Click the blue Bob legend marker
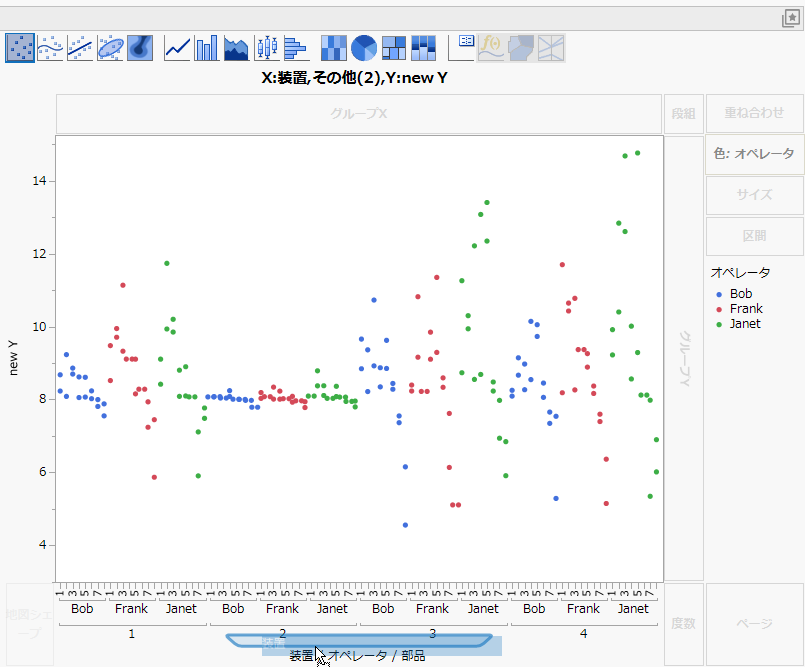This screenshot has height=667, width=805. 719,294
